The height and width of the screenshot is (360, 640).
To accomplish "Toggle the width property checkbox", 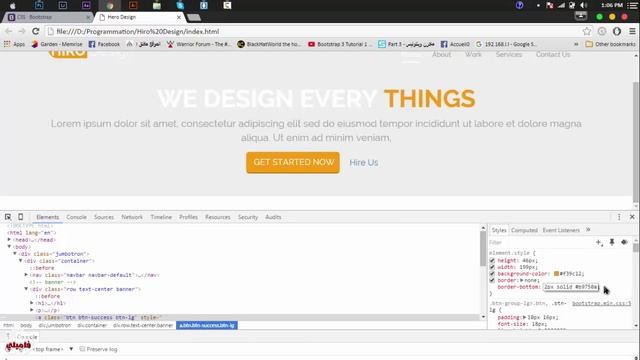I will pyautogui.click(x=492, y=267).
